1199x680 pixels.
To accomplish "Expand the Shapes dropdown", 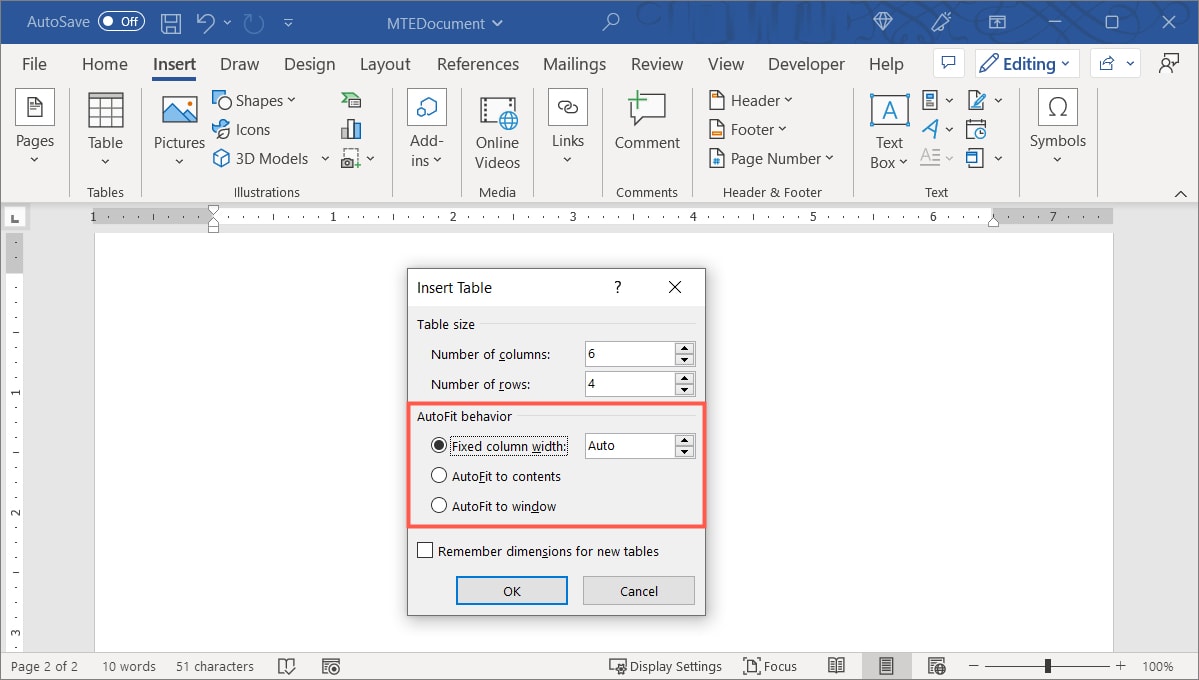I will [255, 100].
